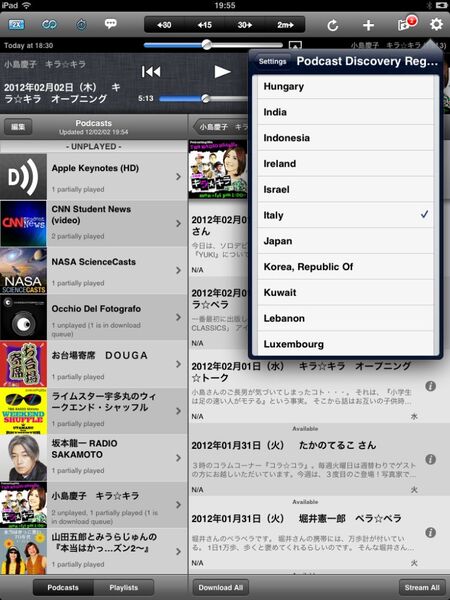Expand CNN Student News chevron
The width and height of the screenshot is (450, 600).
point(178,223)
